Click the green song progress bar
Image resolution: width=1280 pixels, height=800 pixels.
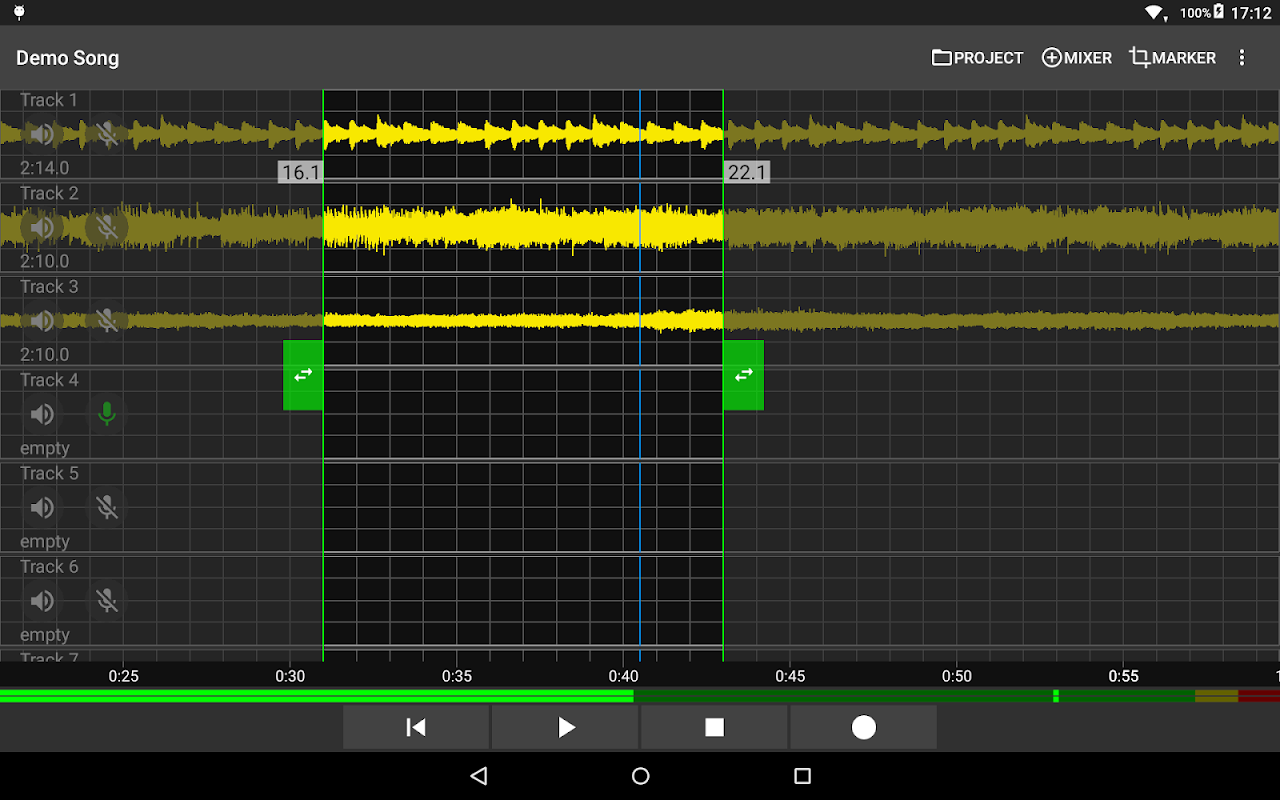pyautogui.click(x=316, y=695)
